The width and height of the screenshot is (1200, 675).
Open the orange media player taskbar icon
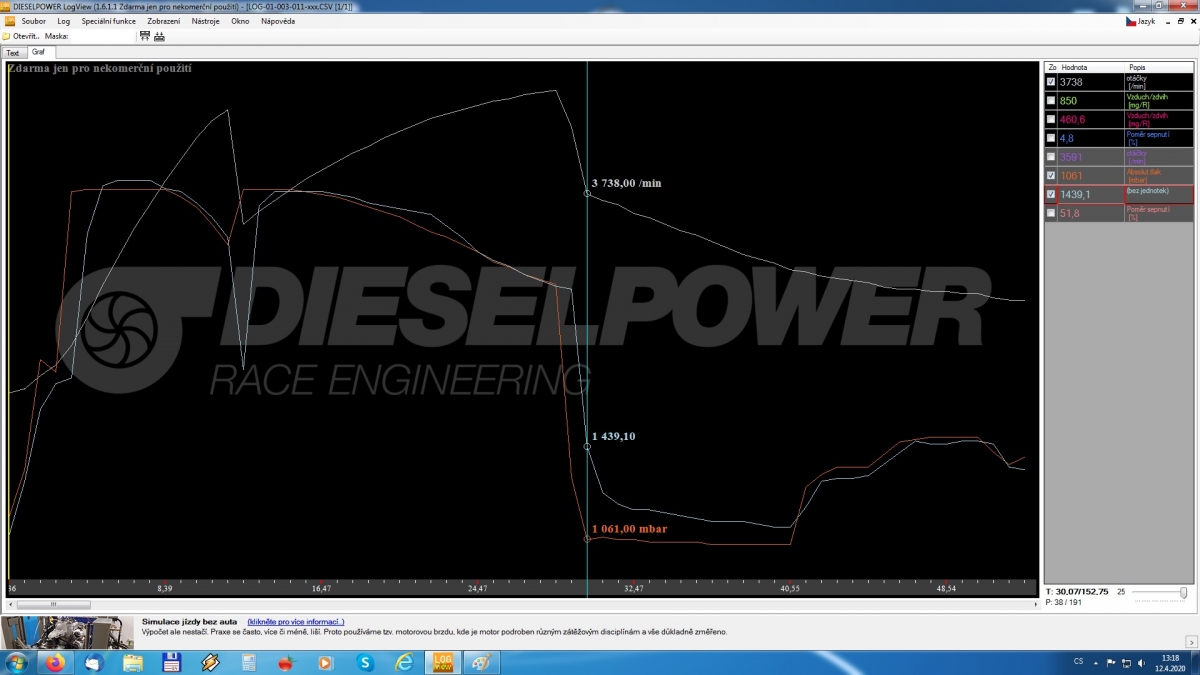click(326, 662)
